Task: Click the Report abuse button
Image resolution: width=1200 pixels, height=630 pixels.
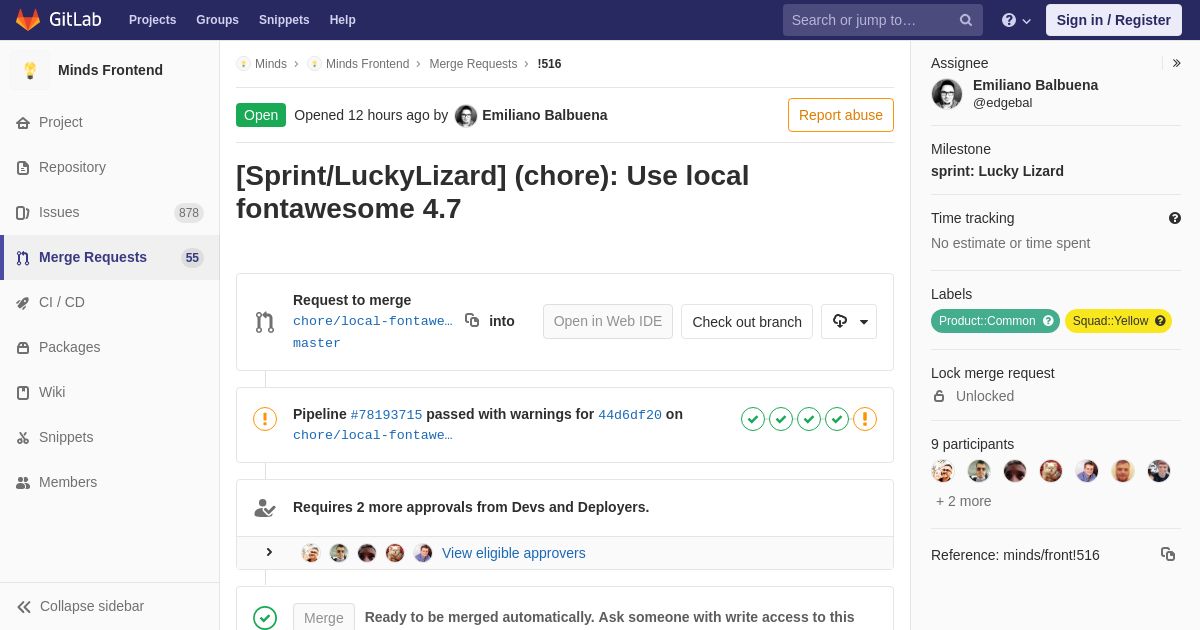Action: click(840, 115)
